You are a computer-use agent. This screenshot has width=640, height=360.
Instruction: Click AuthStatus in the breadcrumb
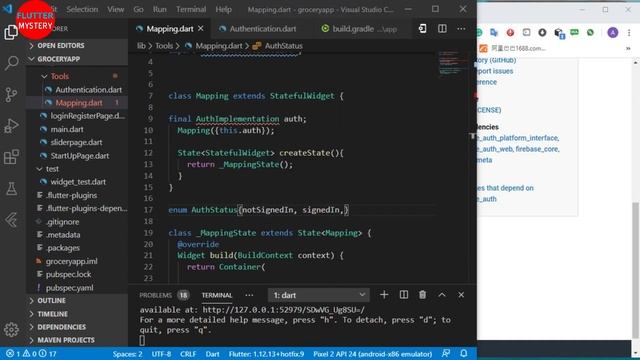pos(284,46)
